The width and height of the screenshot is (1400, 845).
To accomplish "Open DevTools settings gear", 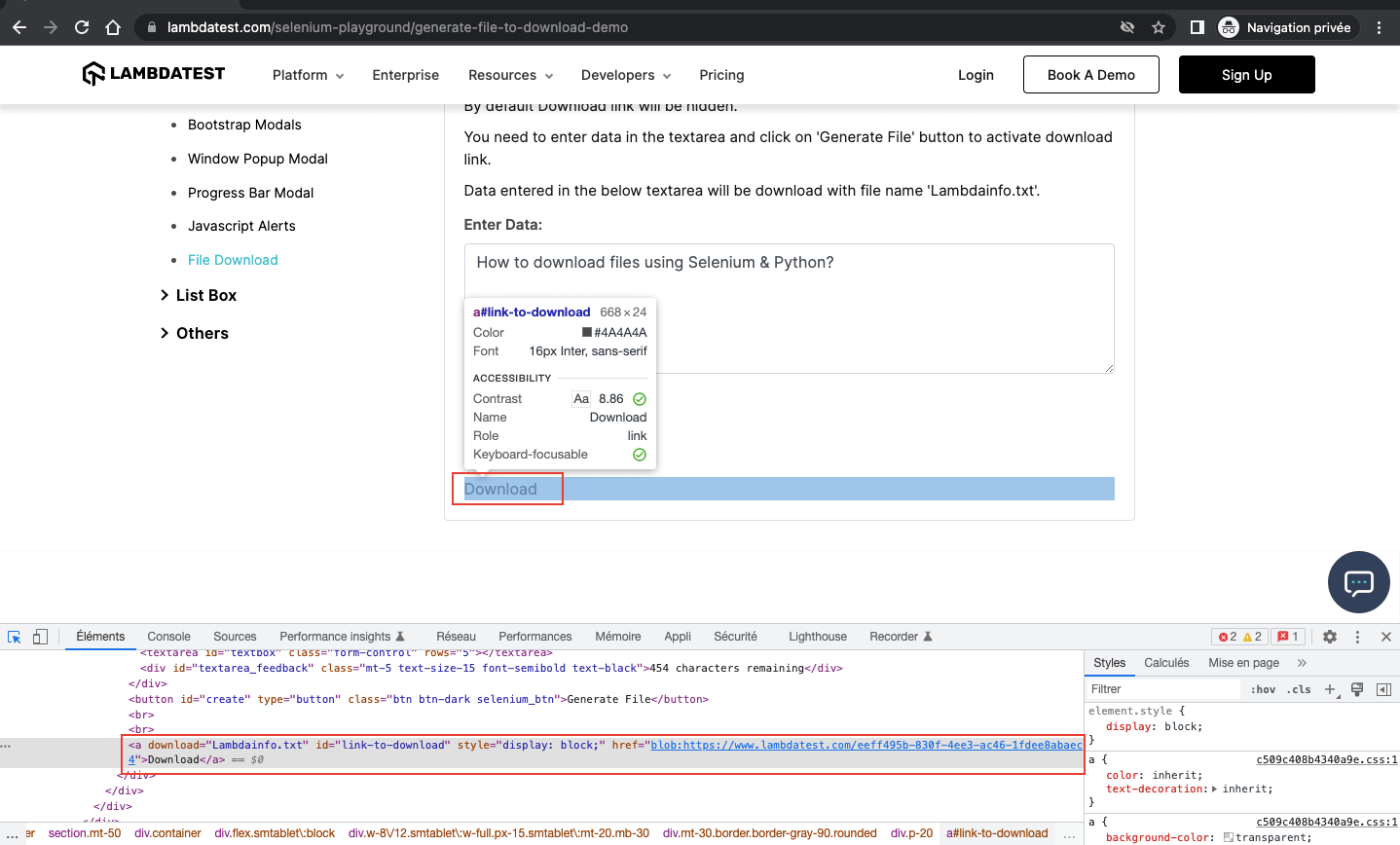I will point(1330,637).
